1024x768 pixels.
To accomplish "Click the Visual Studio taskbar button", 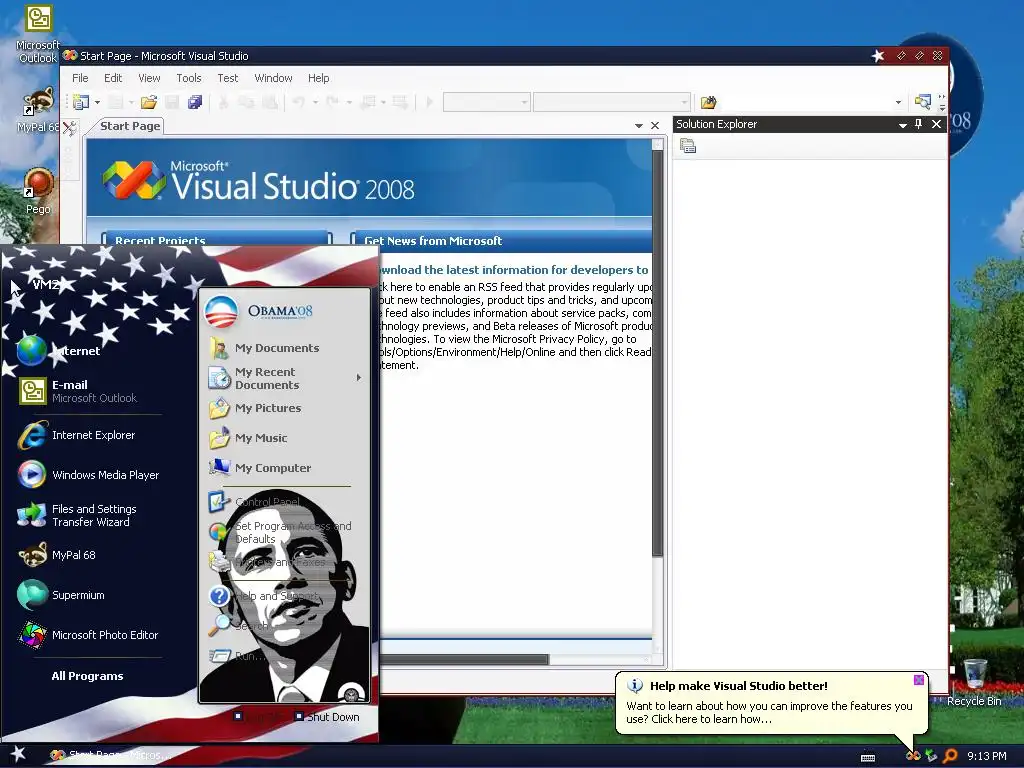I will [111, 755].
